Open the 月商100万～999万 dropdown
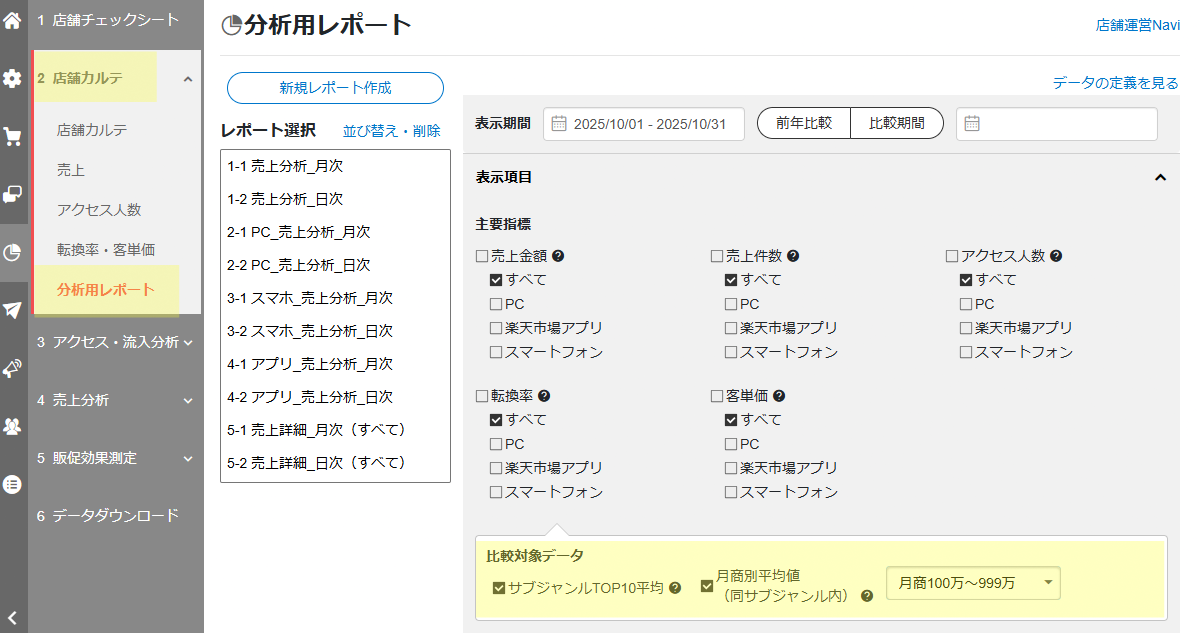 tap(972, 583)
